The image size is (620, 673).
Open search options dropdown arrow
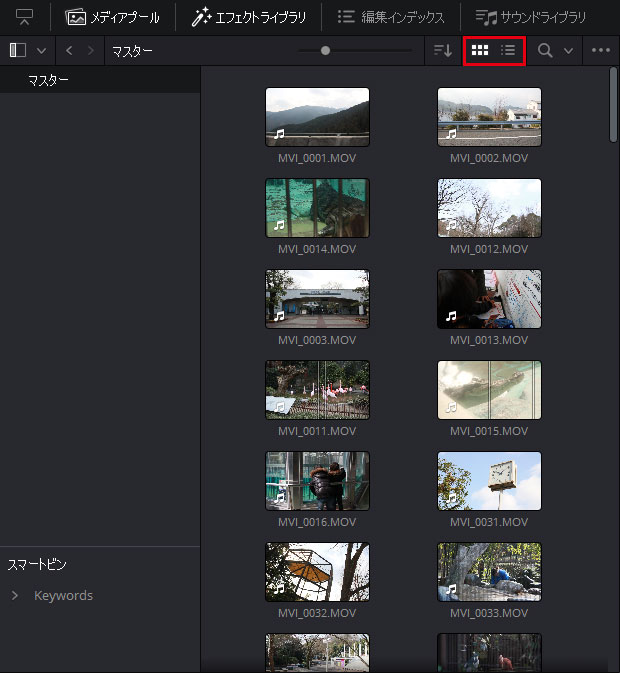point(568,50)
